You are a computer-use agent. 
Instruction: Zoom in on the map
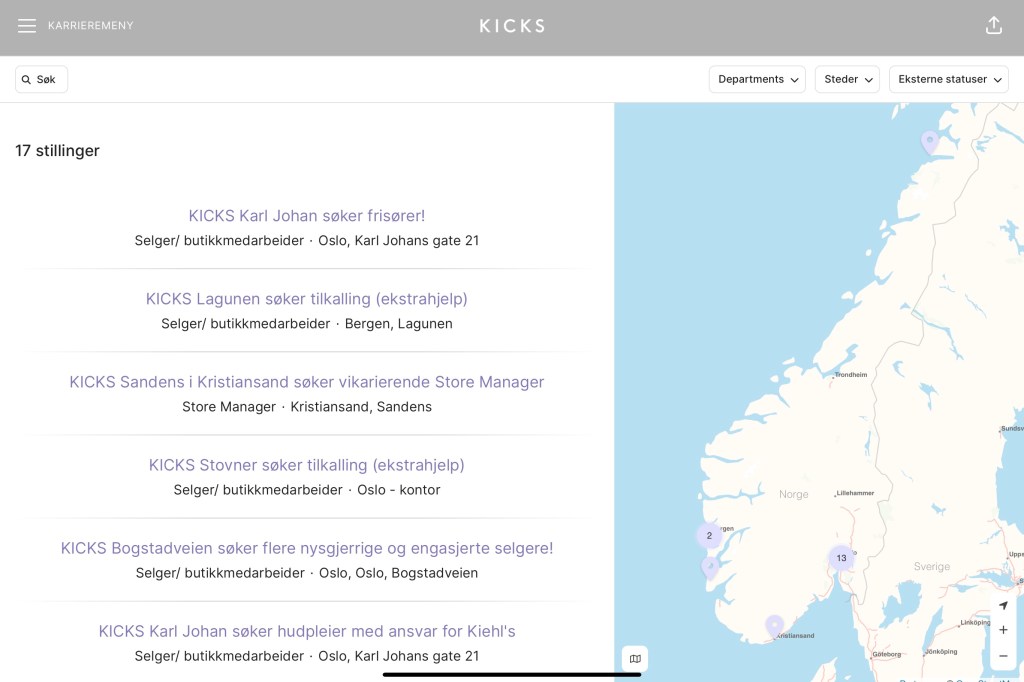[1003, 630]
